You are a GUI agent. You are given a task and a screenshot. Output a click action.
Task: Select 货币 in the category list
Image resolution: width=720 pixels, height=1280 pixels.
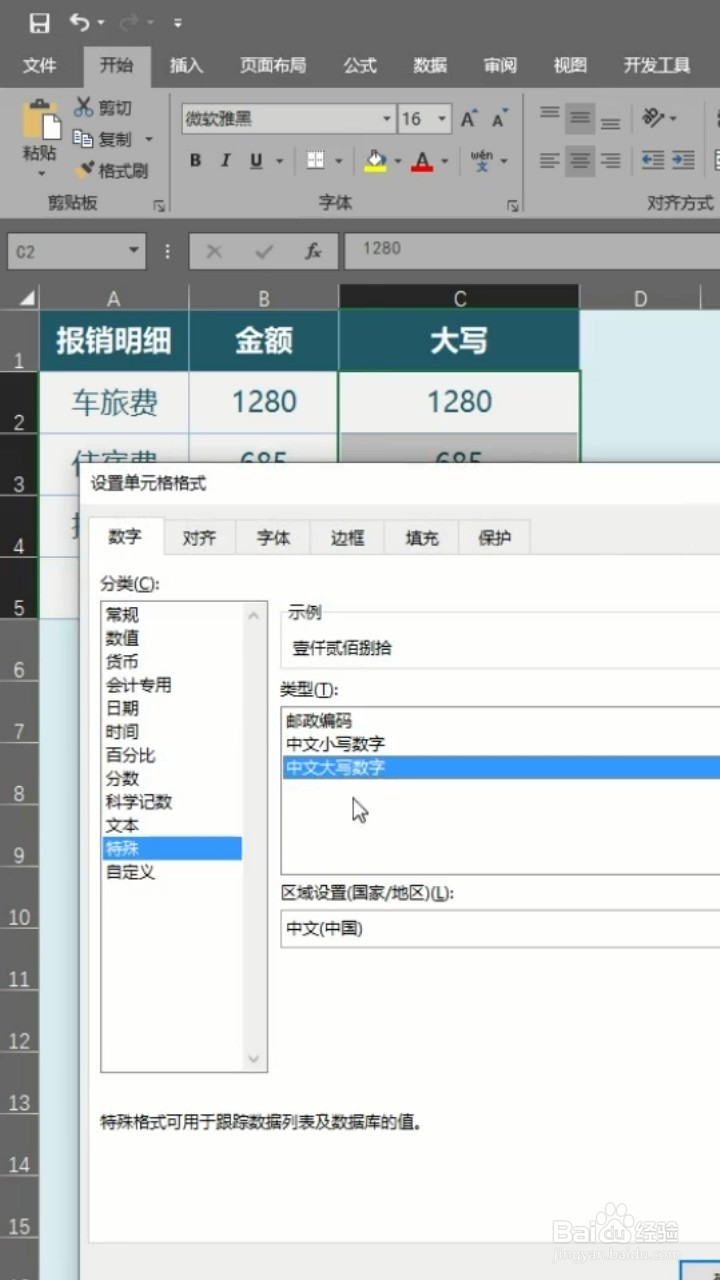pyautogui.click(x=172, y=661)
